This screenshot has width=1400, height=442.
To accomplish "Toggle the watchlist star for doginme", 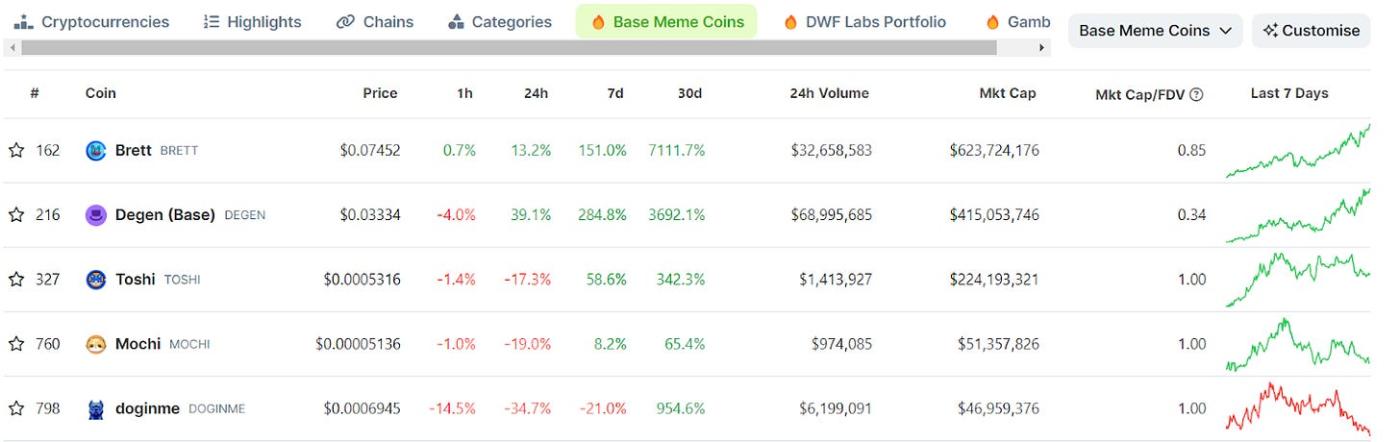I will 16,408.
